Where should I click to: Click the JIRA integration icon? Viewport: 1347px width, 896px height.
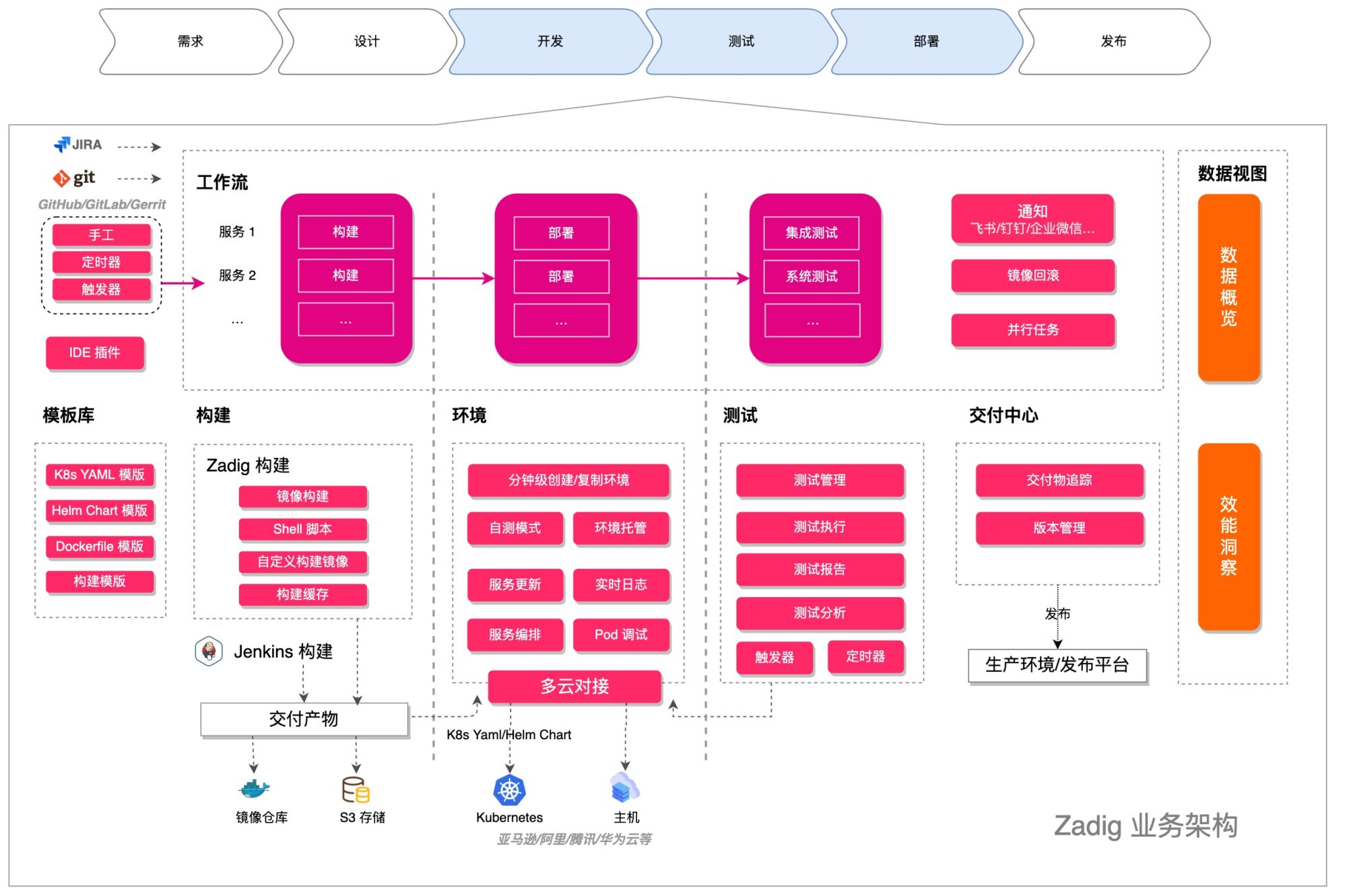tap(62, 147)
